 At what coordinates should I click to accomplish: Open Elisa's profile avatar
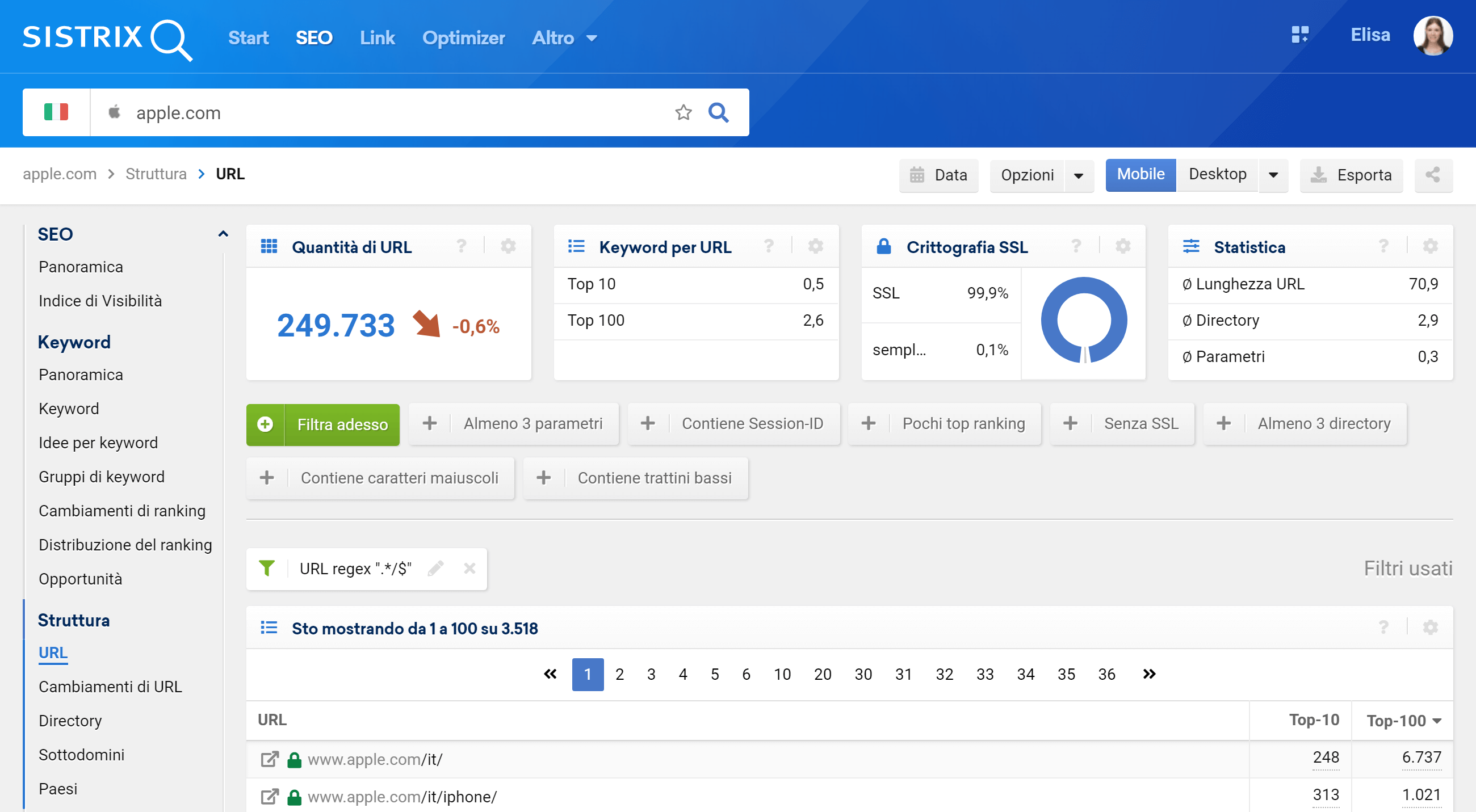tap(1432, 36)
